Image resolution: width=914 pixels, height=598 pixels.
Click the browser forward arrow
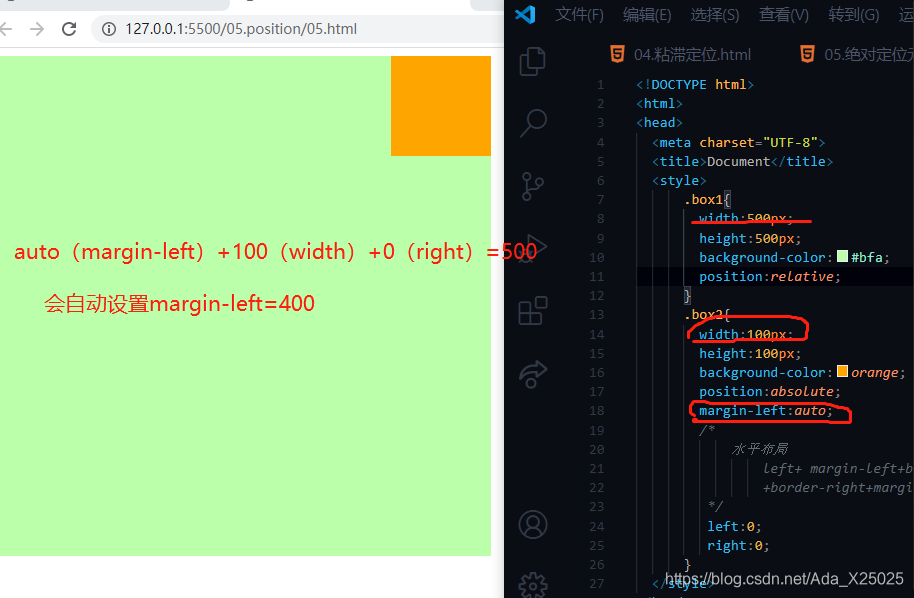37,29
